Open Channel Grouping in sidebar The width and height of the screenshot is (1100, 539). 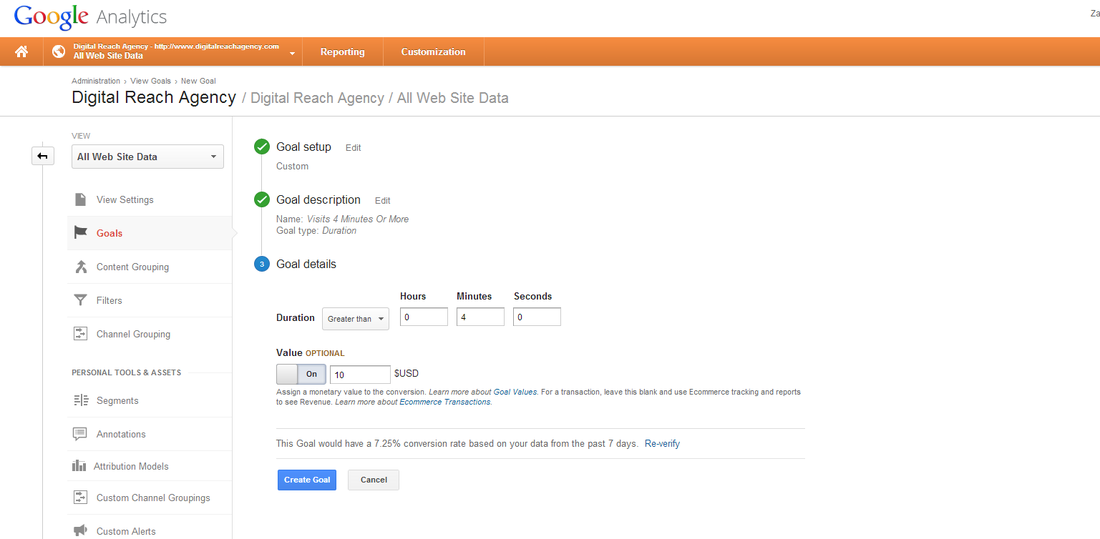[133, 334]
